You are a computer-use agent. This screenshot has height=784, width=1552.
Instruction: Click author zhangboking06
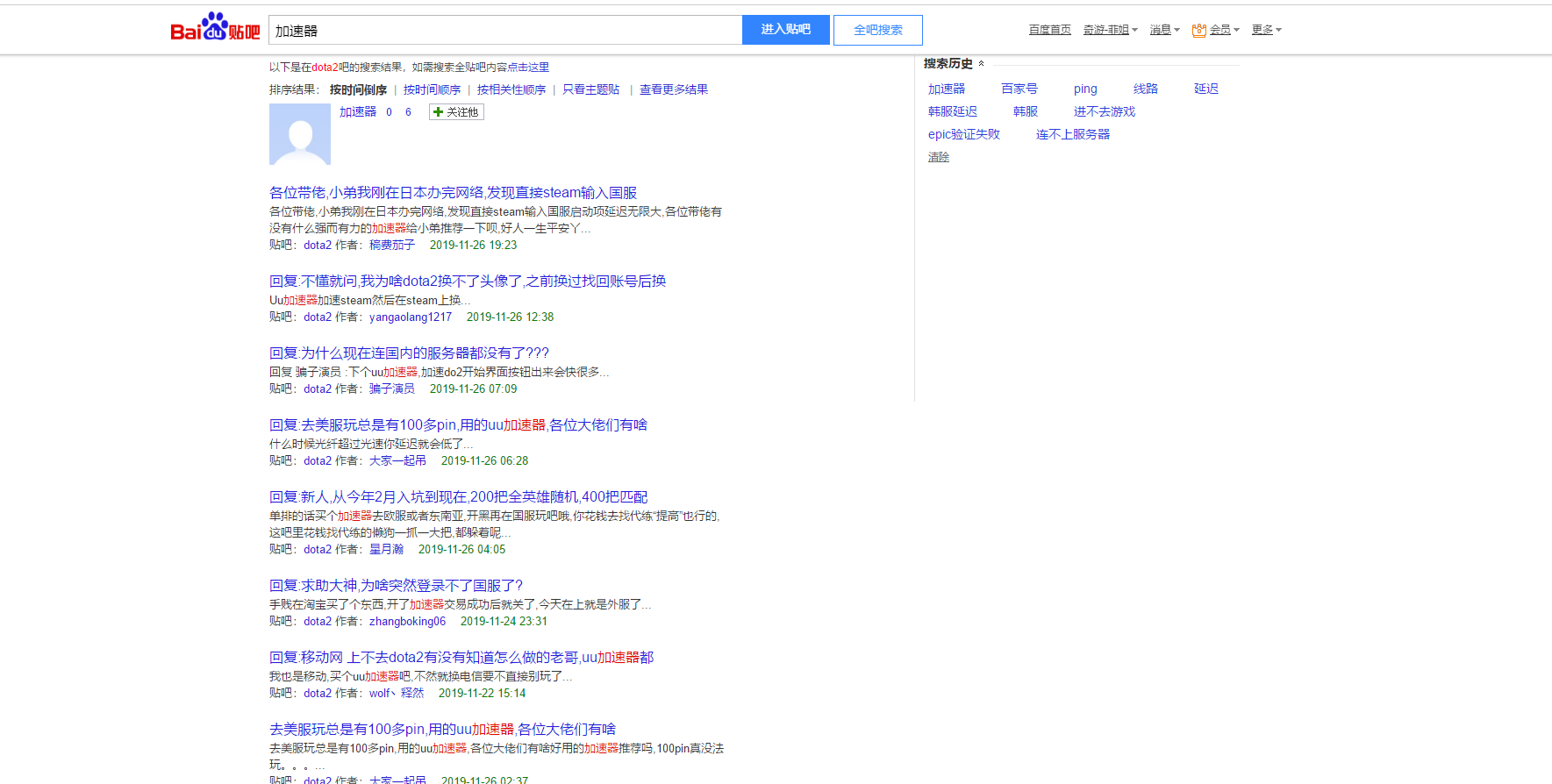[407, 621]
